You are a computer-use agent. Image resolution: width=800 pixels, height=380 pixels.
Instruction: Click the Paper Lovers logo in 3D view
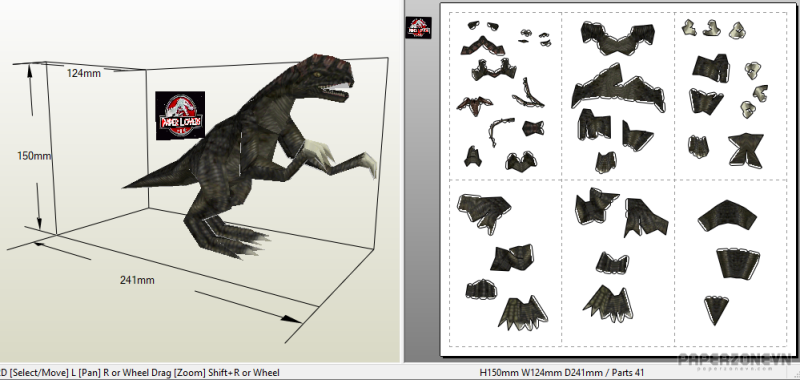180,116
